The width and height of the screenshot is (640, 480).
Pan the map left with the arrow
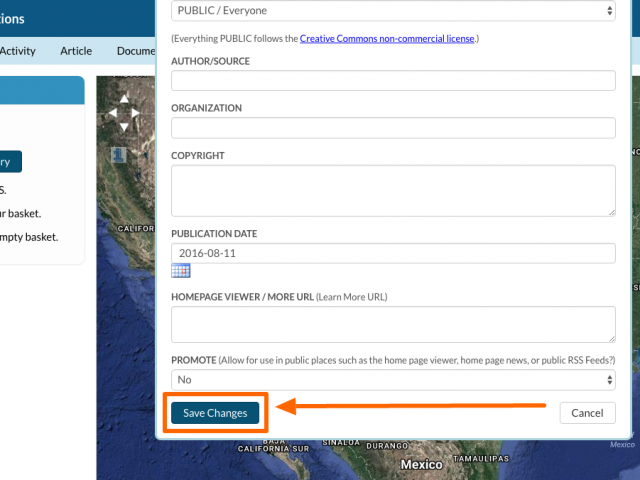[x=112, y=113]
